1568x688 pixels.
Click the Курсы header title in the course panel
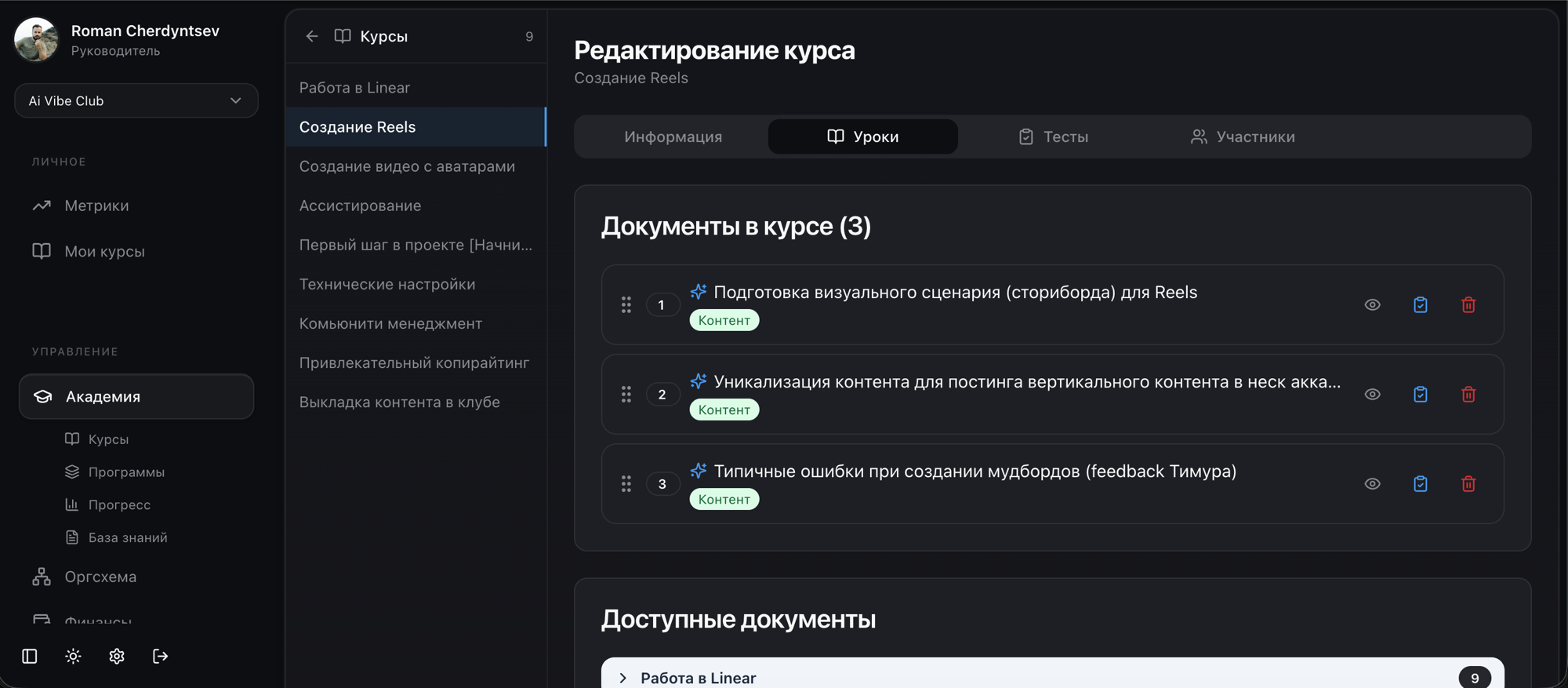coord(383,36)
